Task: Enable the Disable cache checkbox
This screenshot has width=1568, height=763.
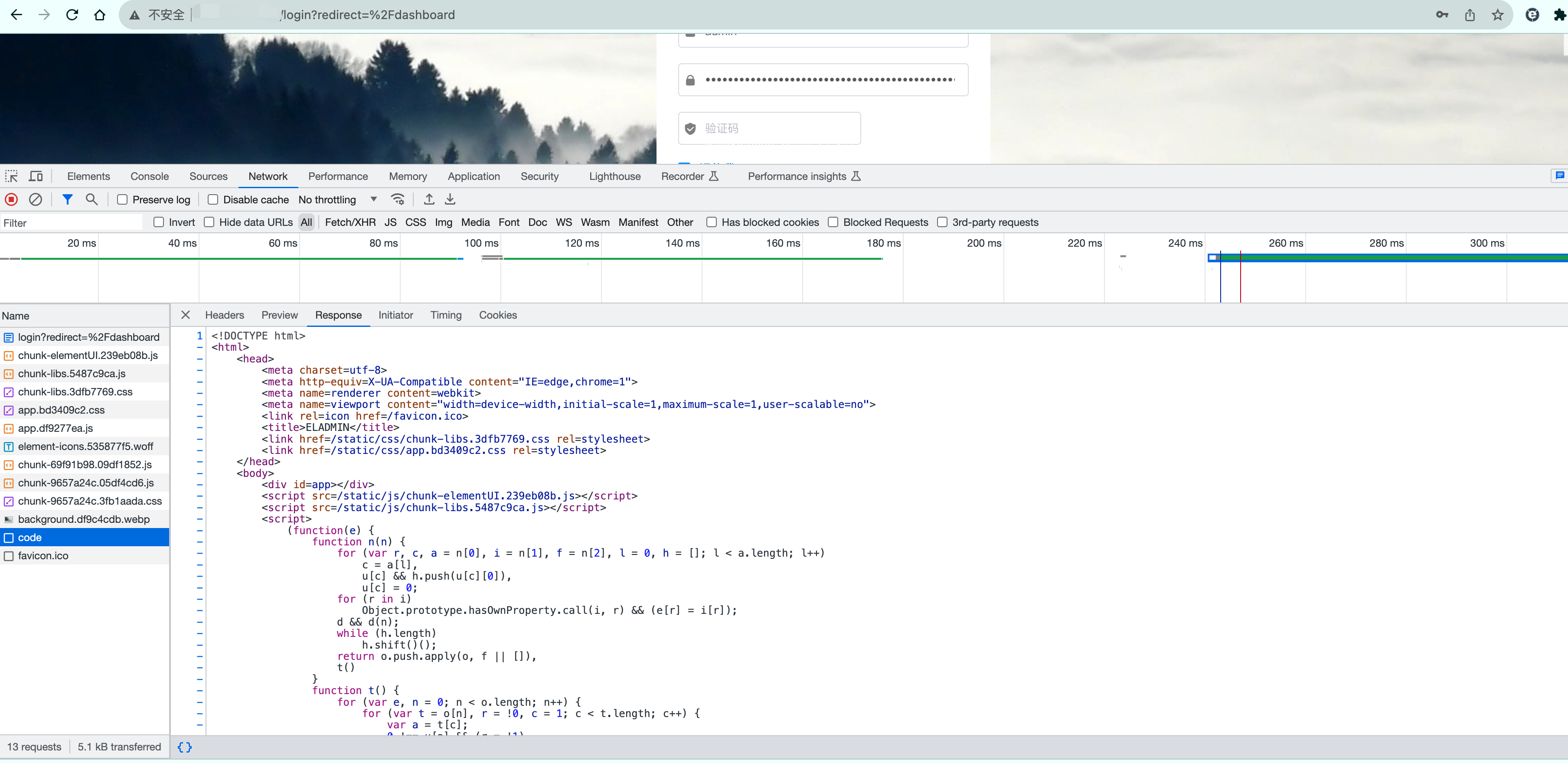Action: coord(213,199)
